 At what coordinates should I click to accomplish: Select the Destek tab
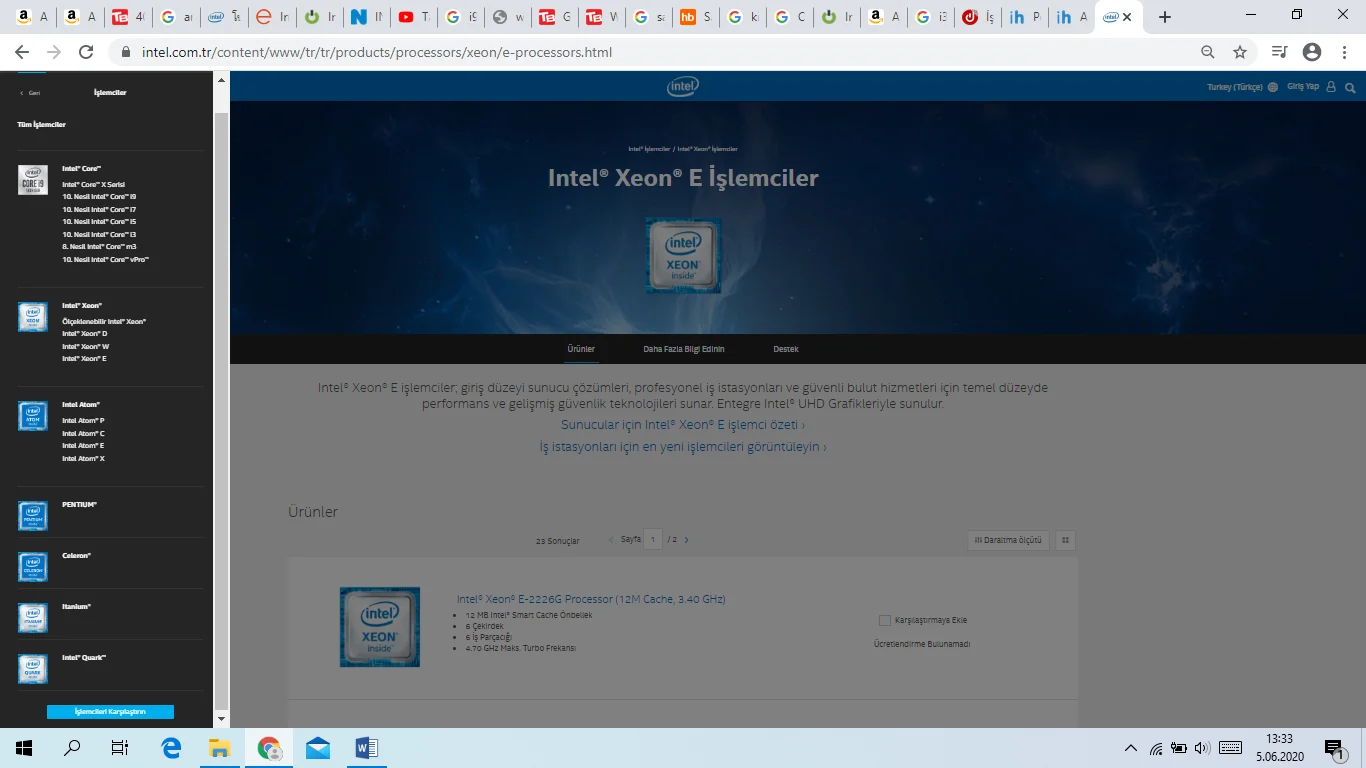click(786, 349)
